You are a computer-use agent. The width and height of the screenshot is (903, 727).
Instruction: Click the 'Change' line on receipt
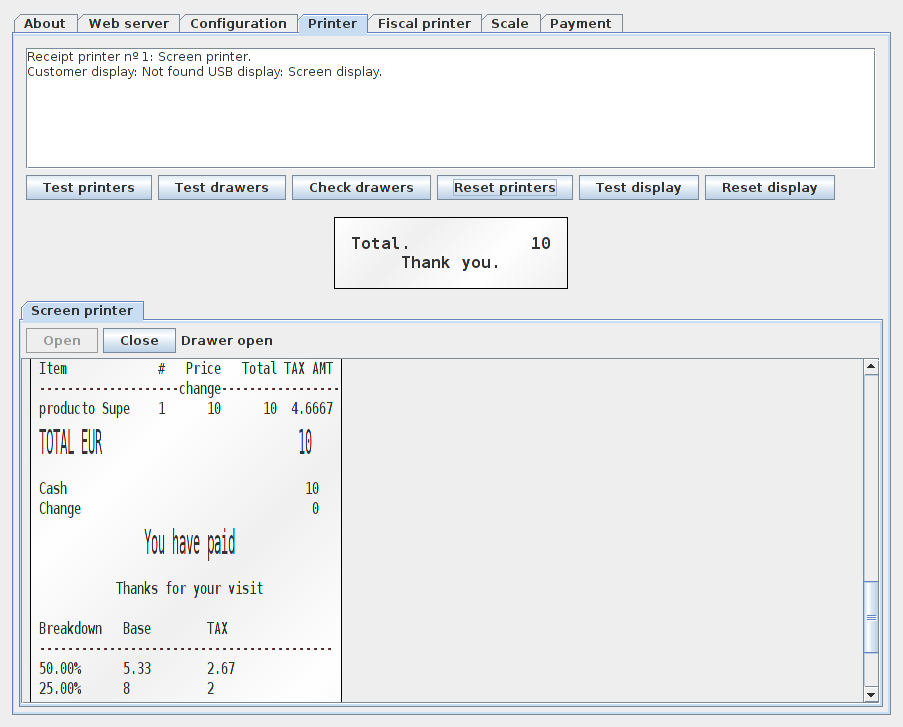[179, 509]
